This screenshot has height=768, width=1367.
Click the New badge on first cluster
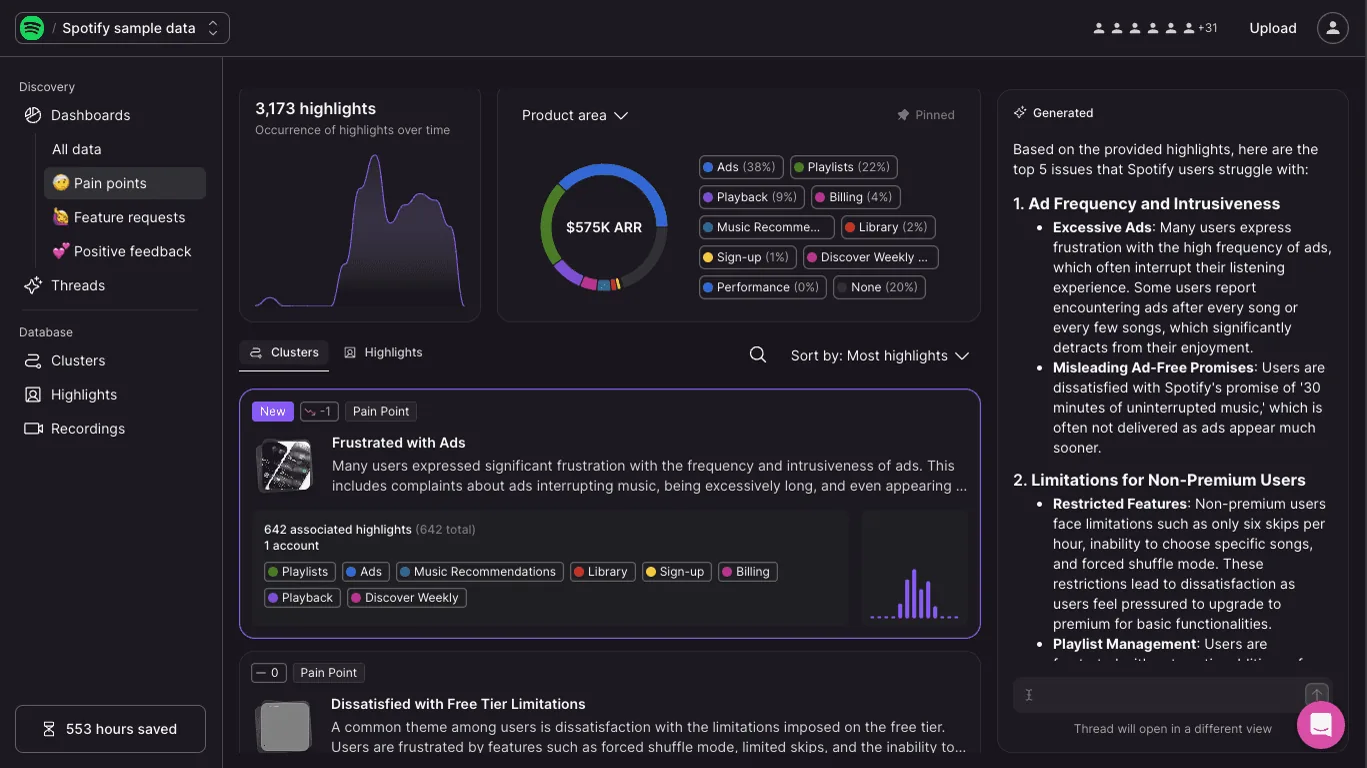click(272, 411)
